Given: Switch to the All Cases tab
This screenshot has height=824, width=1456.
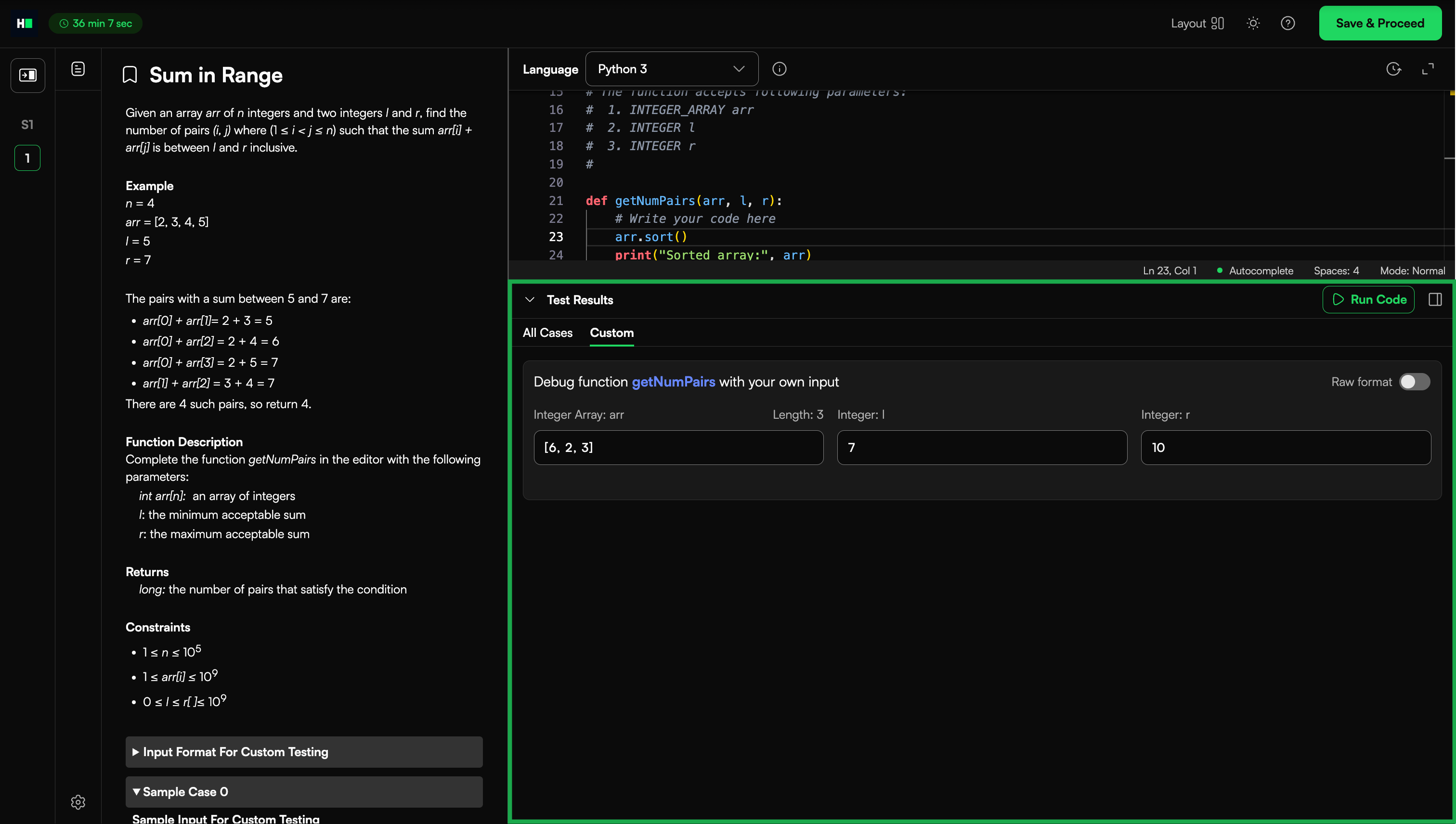Looking at the screenshot, I should coord(547,333).
